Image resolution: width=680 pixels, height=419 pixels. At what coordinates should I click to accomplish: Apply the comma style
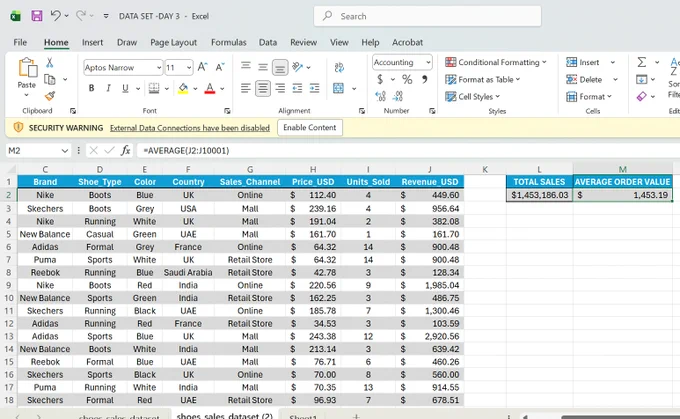coord(425,79)
